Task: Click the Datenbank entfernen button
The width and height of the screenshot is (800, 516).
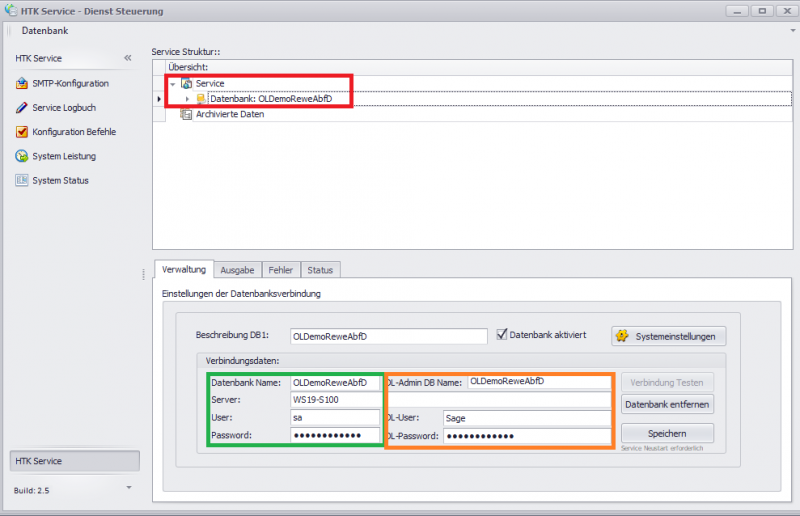Action: (x=667, y=404)
